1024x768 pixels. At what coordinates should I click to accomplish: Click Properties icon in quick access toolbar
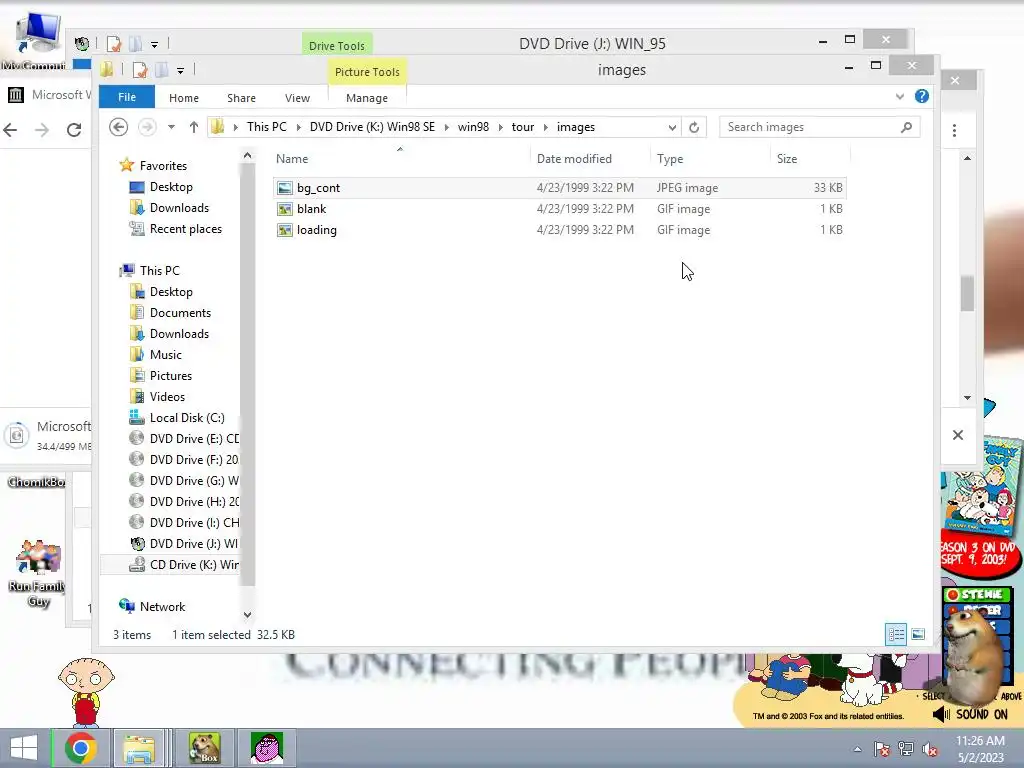pos(140,70)
